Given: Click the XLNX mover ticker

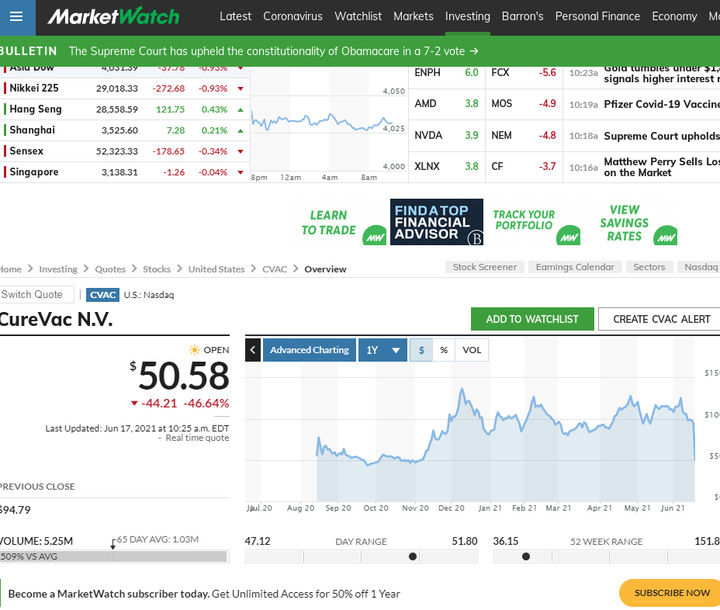Looking at the screenshot, I should click(x=427, y=166).
